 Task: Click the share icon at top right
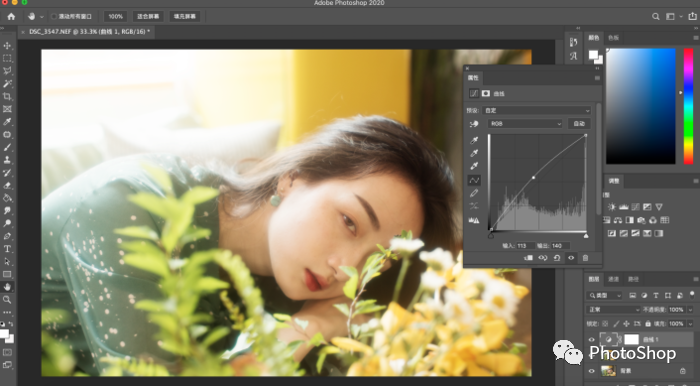click(x=692, y=17)
